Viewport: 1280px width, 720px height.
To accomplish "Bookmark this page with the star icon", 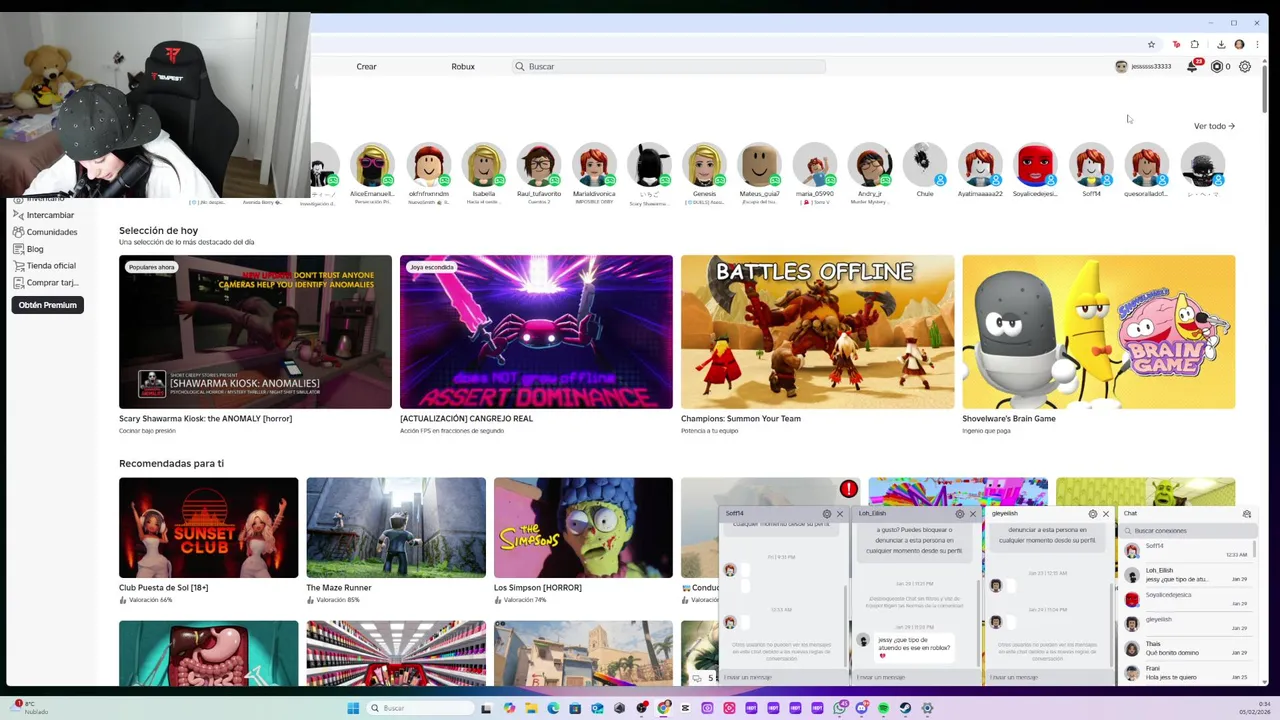I will [1151, 44].
